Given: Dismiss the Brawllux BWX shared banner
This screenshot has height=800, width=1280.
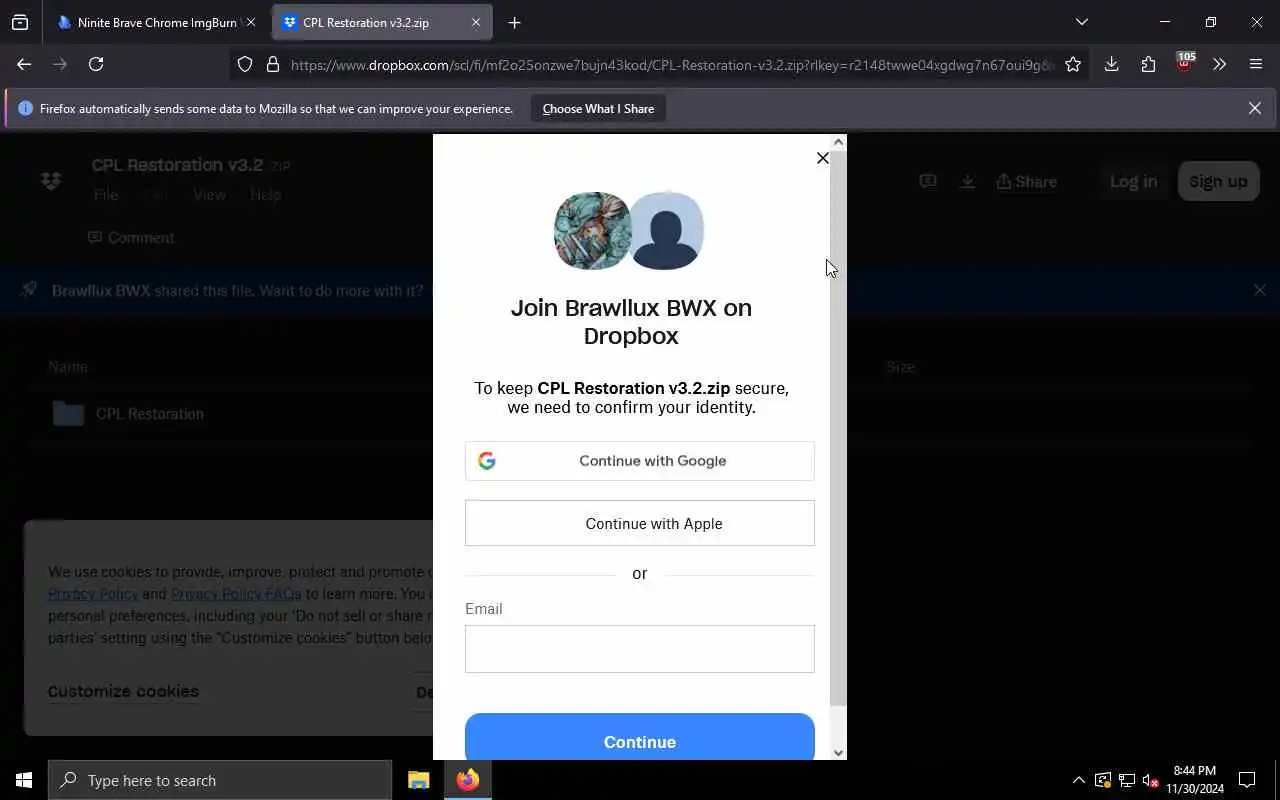Looking at the screenshot, I should (x=1259, y=290).
